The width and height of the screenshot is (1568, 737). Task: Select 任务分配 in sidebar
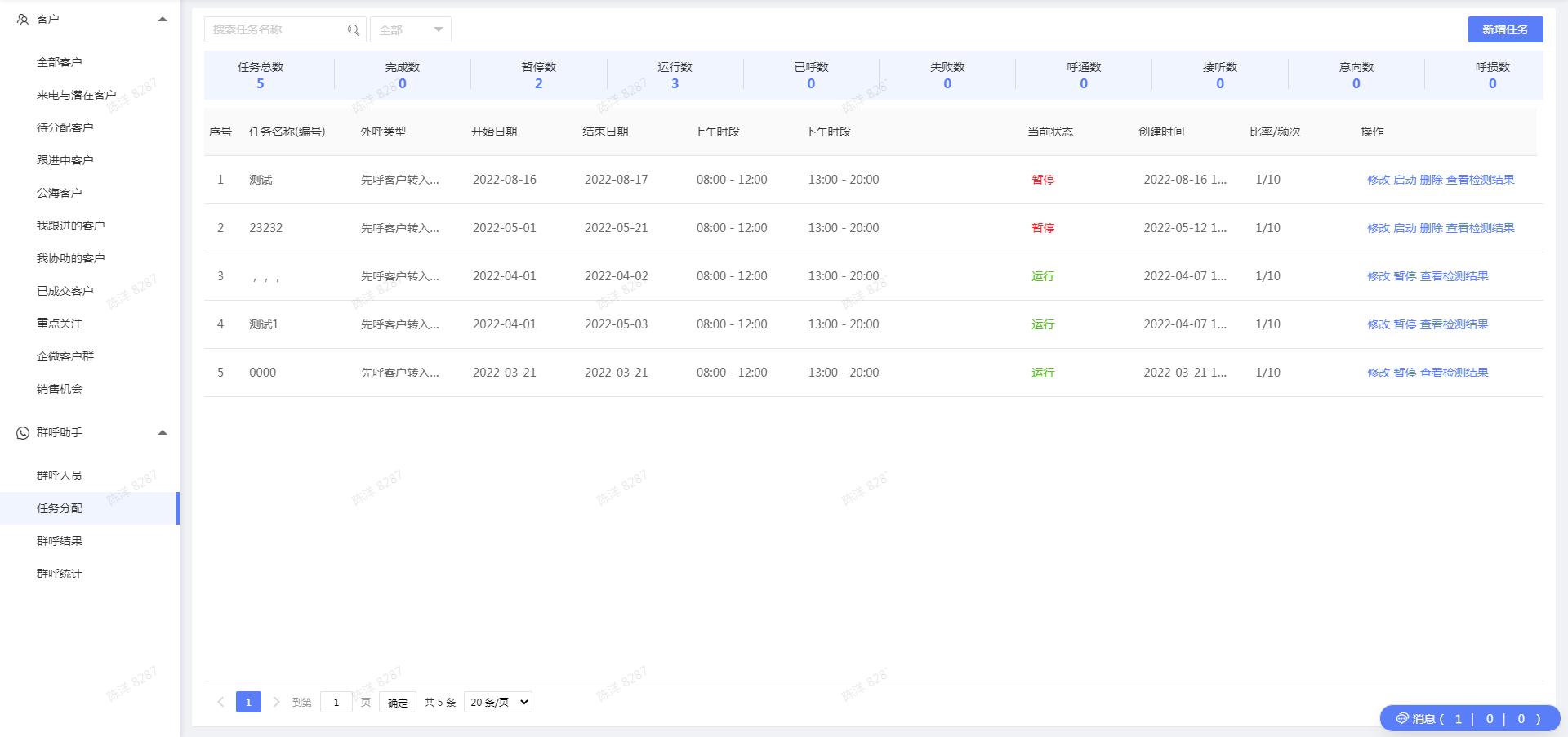[x=89, y=508]
